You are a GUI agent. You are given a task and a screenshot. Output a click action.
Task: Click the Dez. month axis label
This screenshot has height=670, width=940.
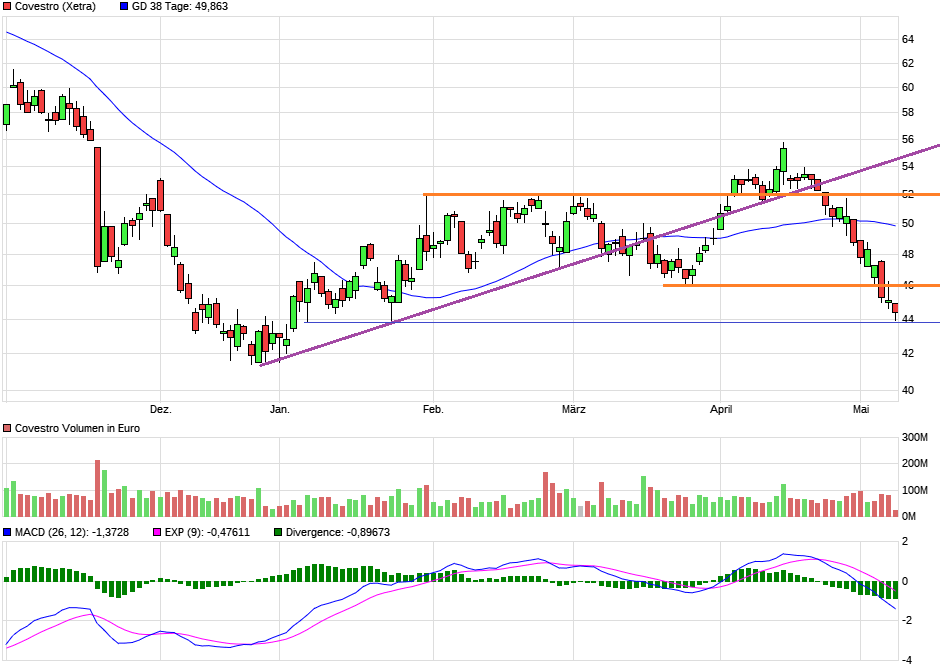161,410
